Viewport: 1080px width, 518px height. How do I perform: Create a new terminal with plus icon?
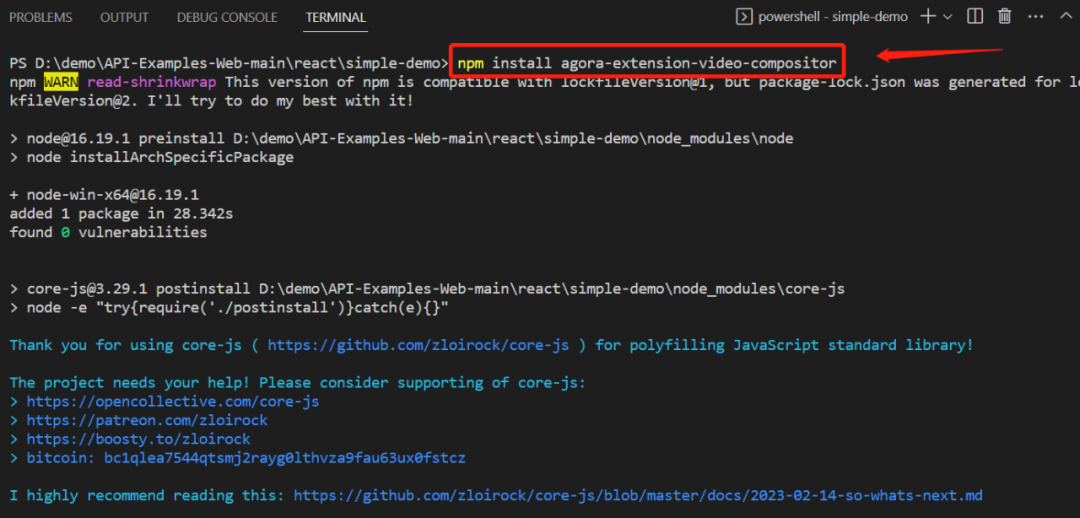click(x=928, y=17)
